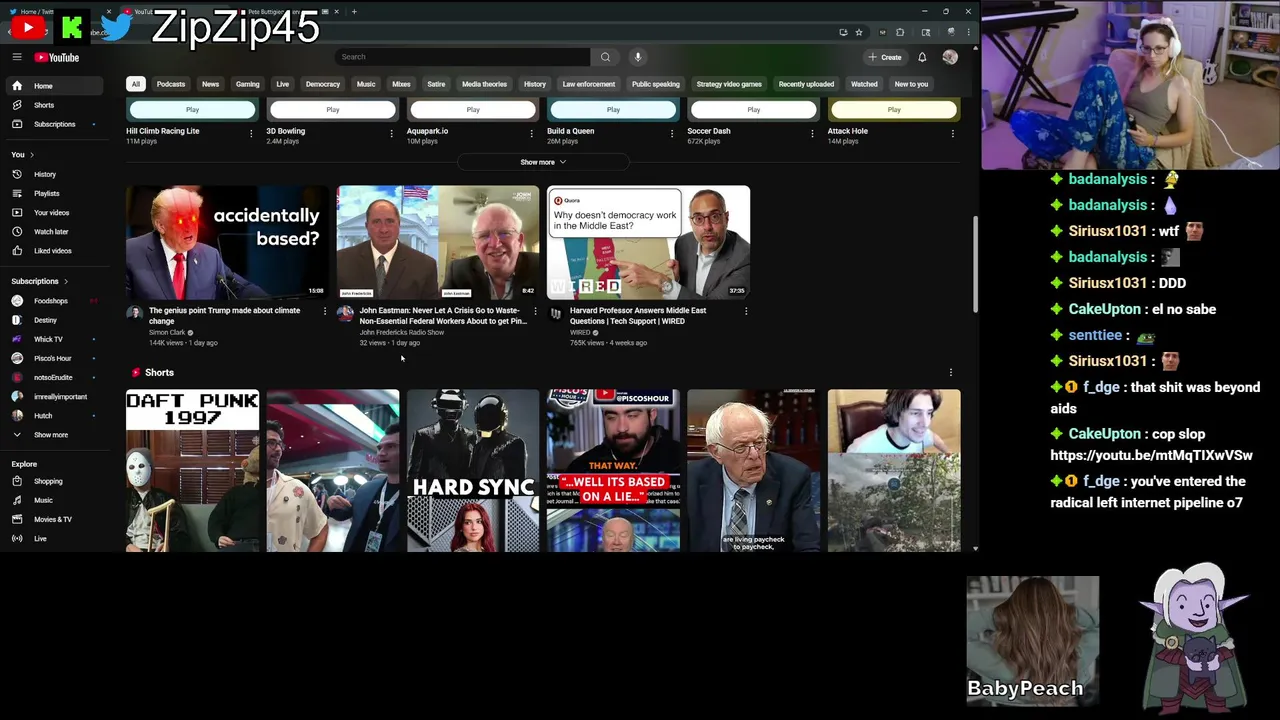Open Your videos in the sidebar
Image resolution: width=1280 pixels, height=720 pixels.
(56, 212)
